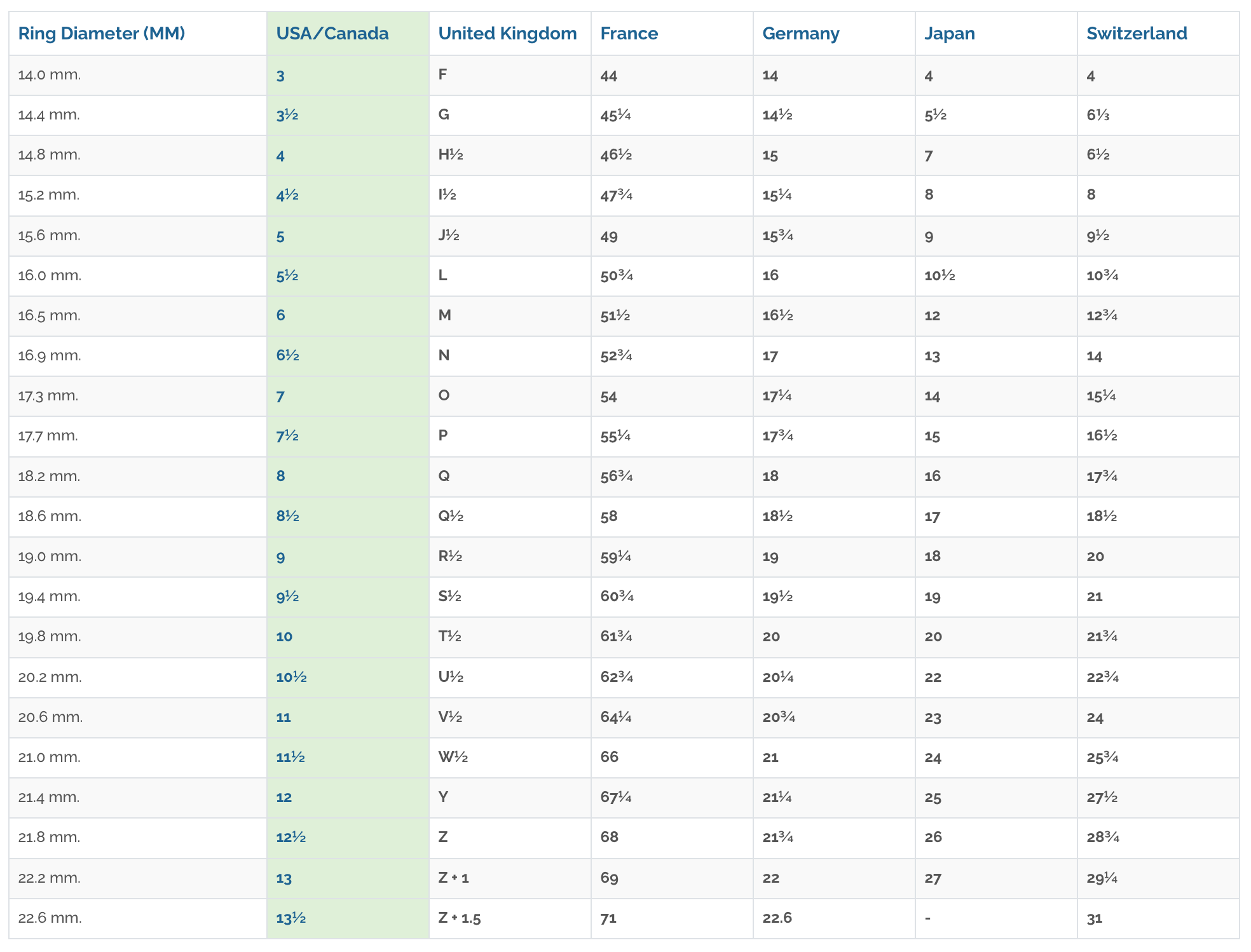This screenshot has height=952, width=1251.
Task: Select the 19.0 mm. diameter cell
Action: pyautogui.click(x=138, y=557)
